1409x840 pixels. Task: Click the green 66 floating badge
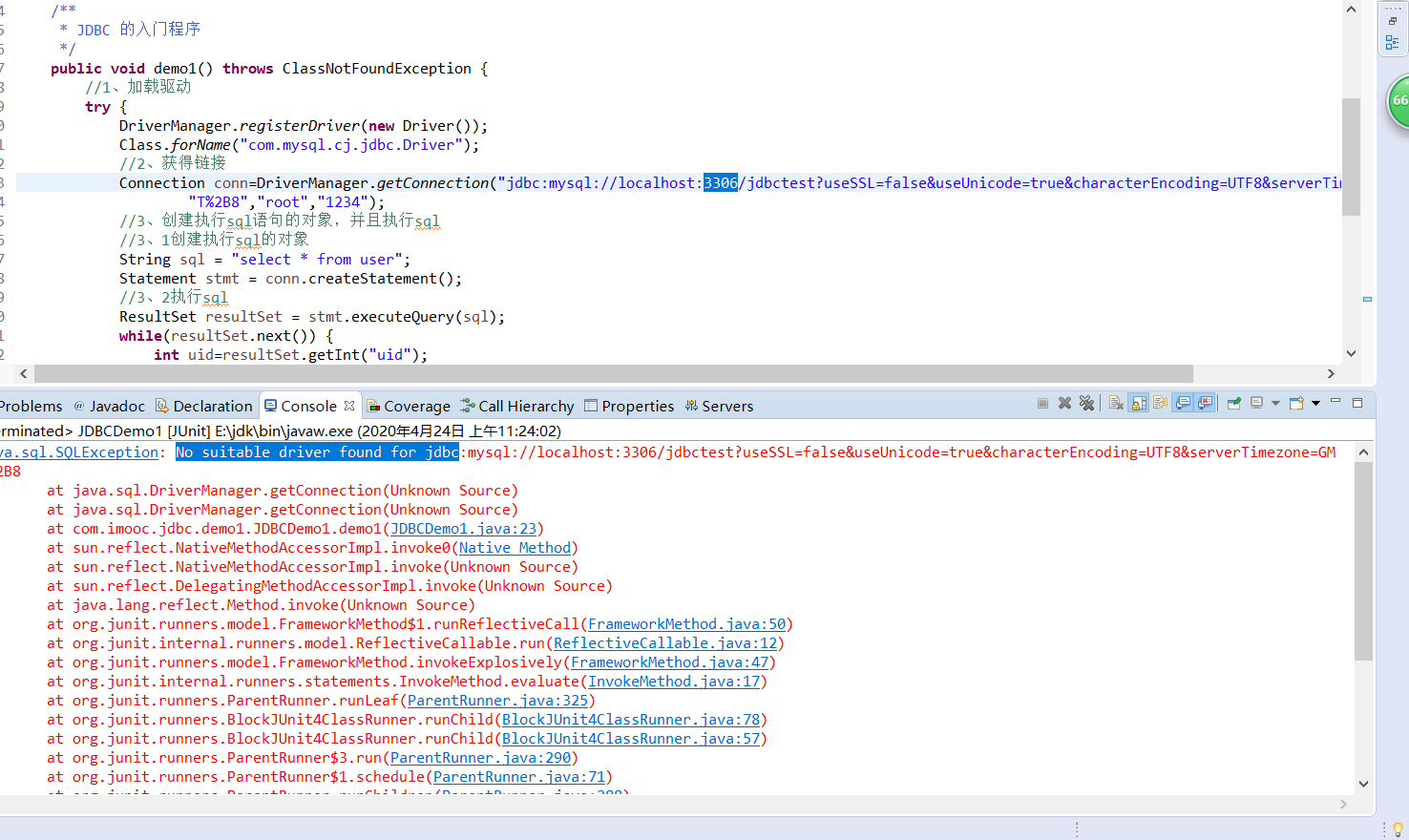1398,100
